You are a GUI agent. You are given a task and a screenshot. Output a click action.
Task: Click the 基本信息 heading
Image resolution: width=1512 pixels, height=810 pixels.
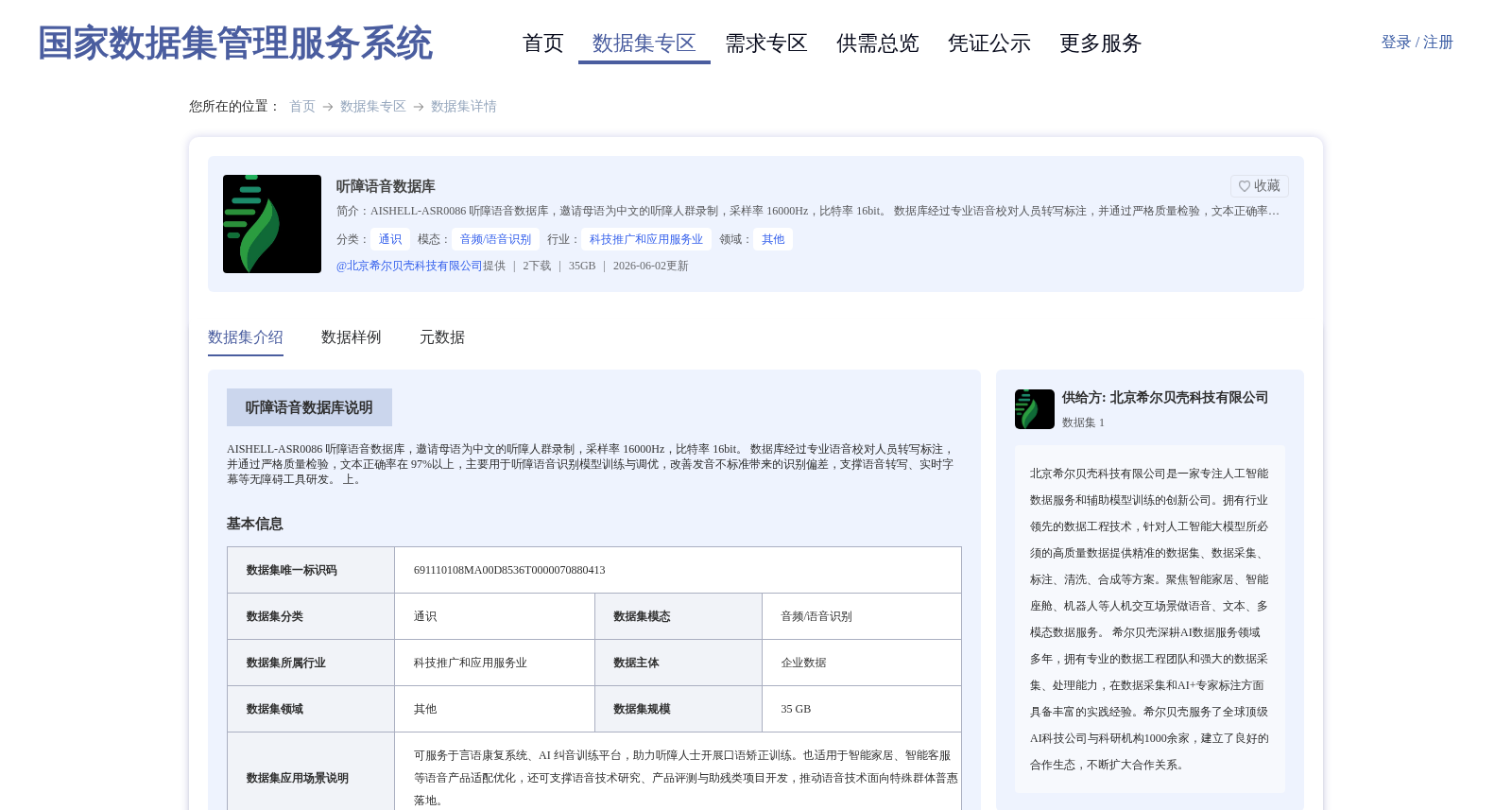pyautogui.click(x=255, y=524)
